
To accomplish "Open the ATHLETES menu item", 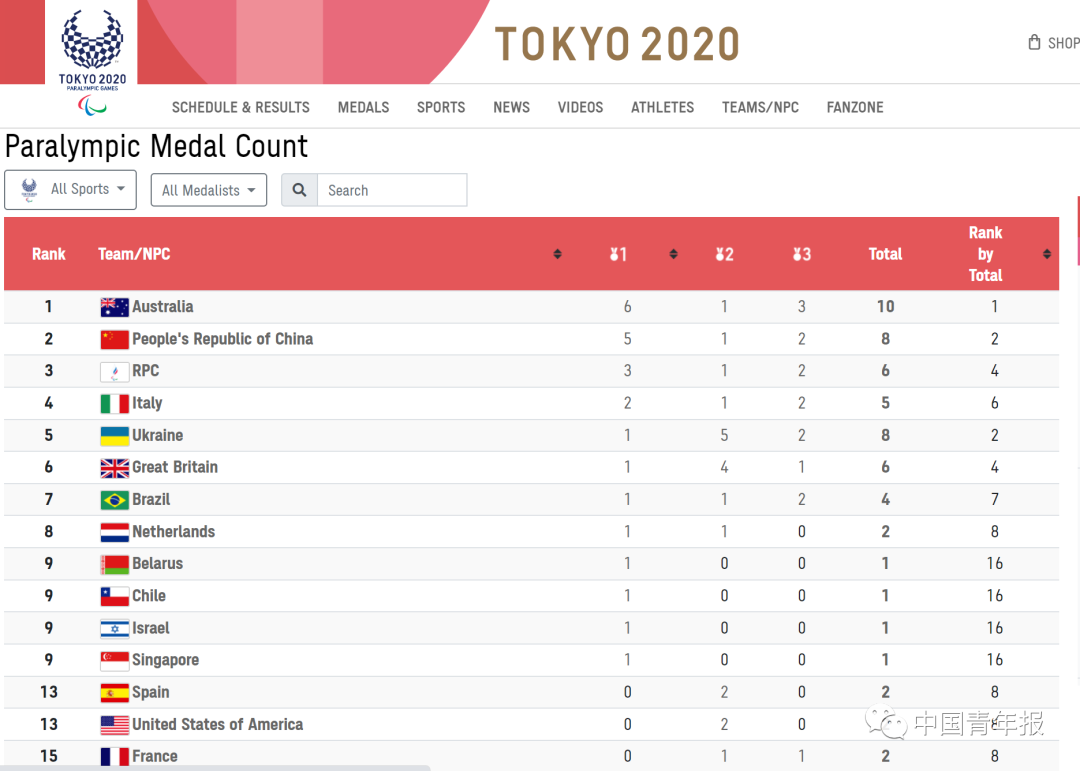I will click(x=662, y=107).
